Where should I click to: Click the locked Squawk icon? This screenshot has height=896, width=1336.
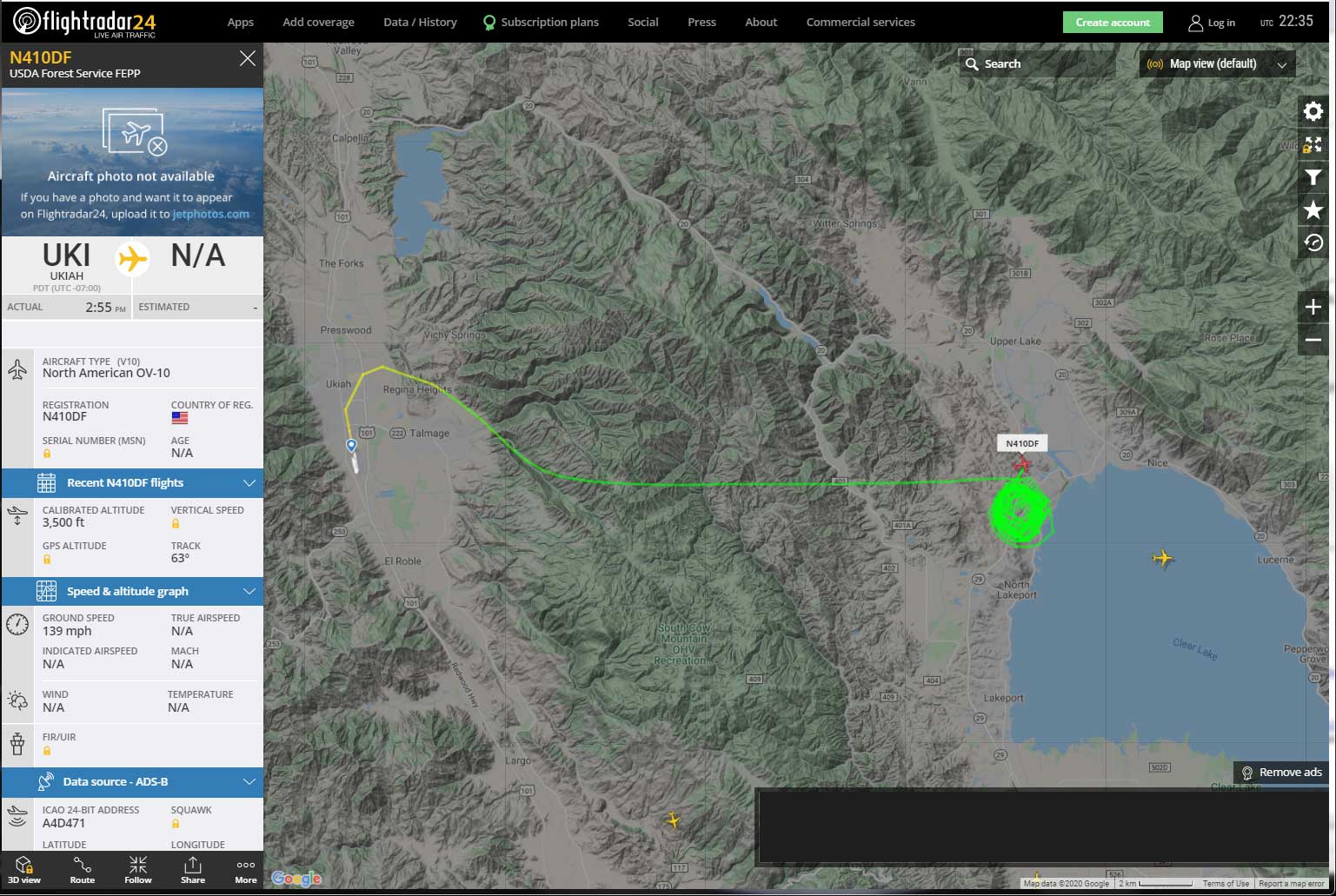[x=176, y=823]
